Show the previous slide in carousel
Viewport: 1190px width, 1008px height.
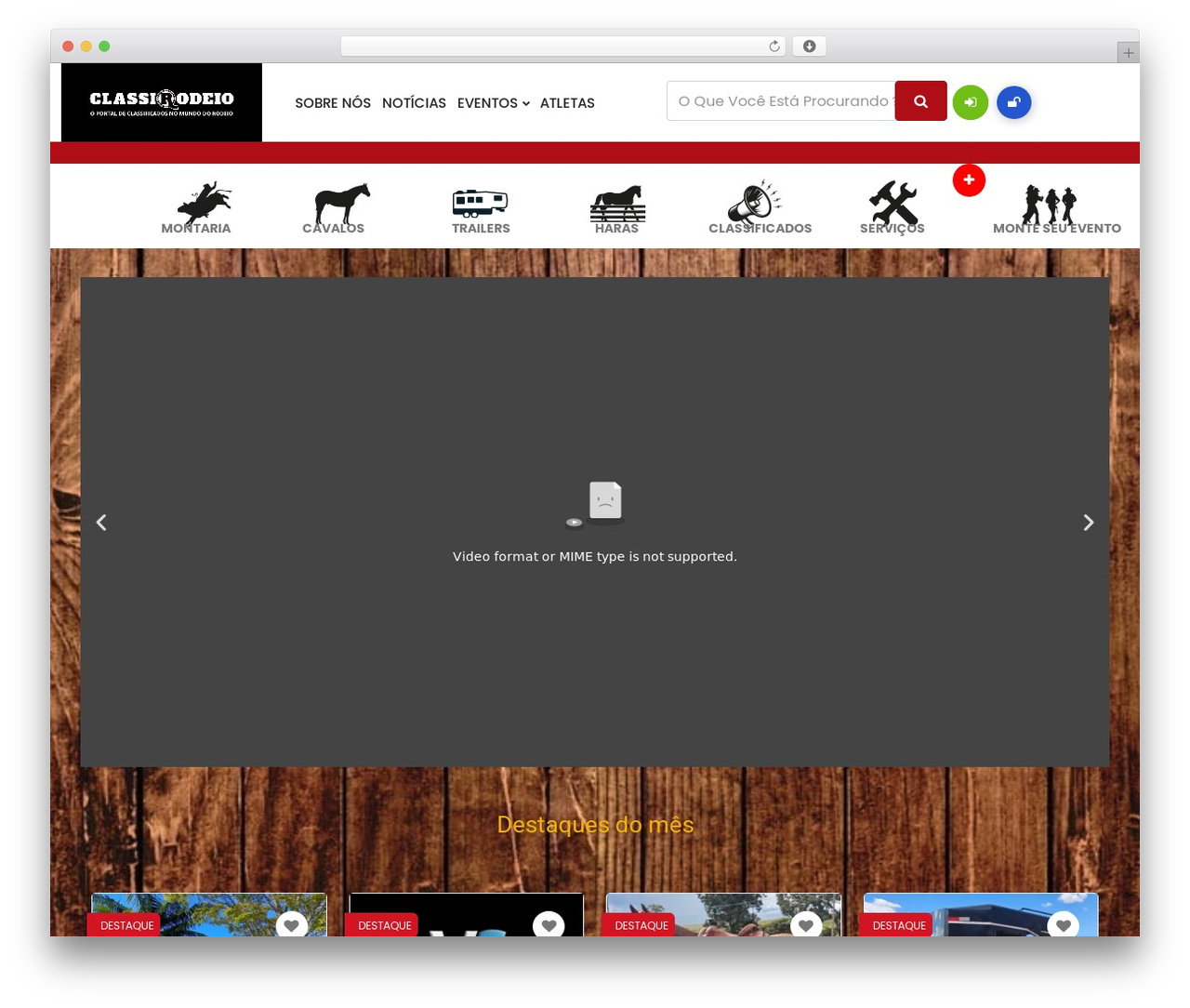coord(101,523)
